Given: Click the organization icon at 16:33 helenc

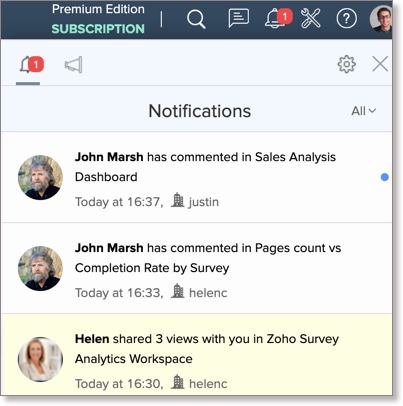Looking at the screenshot, I should point(177,291).
